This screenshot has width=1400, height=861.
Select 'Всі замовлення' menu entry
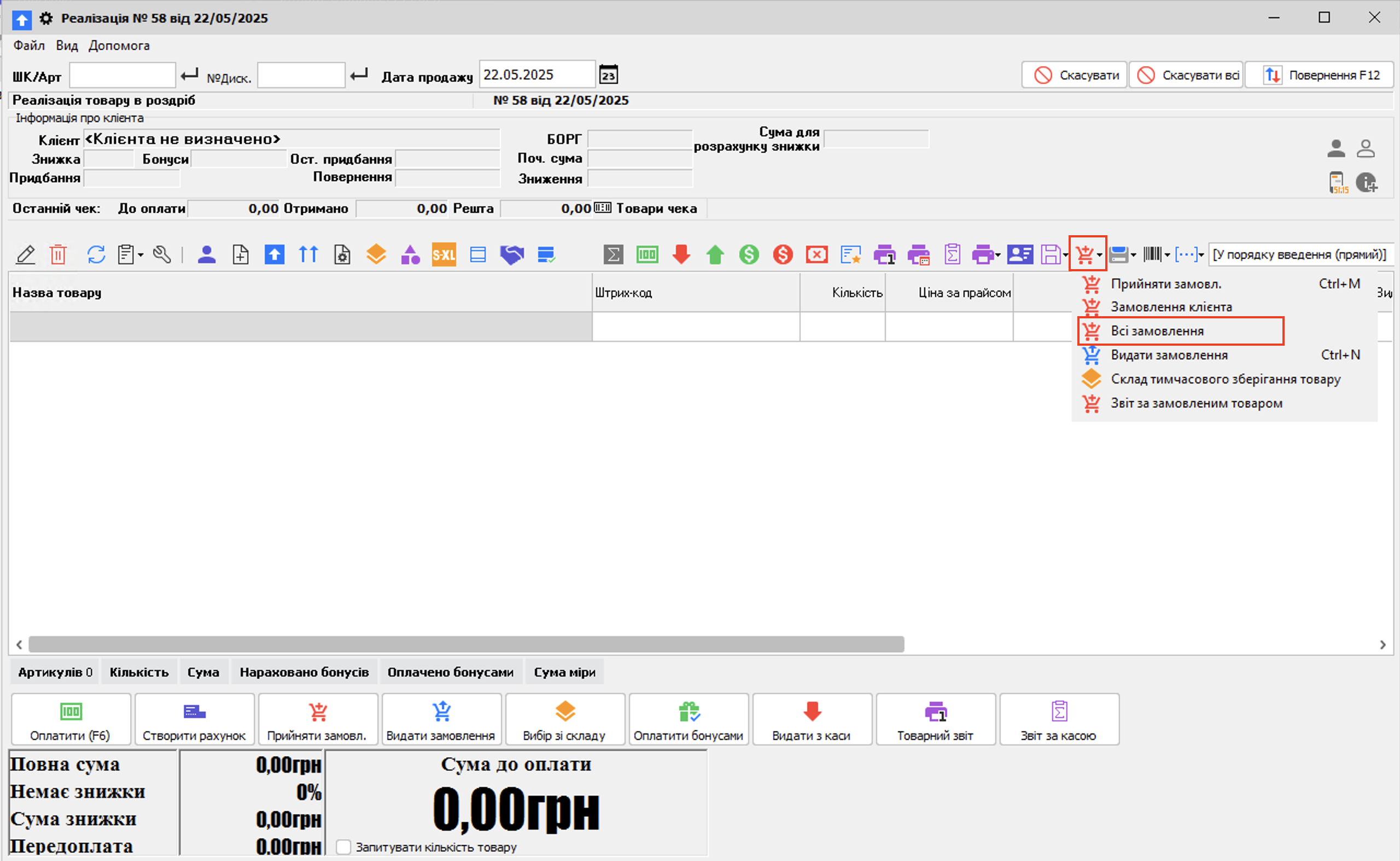pos(1157,331)
